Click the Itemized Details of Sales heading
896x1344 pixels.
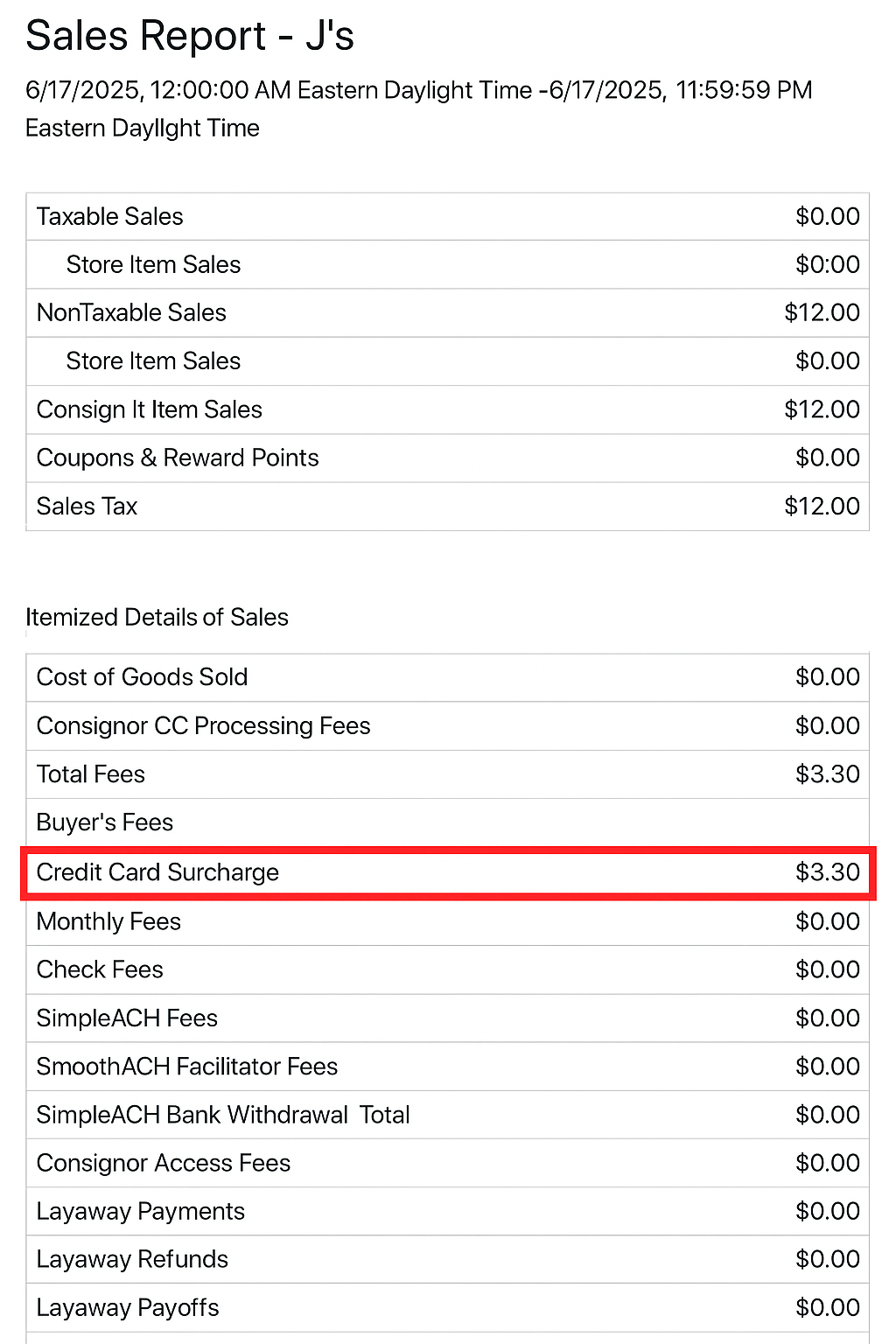point(157,617)
